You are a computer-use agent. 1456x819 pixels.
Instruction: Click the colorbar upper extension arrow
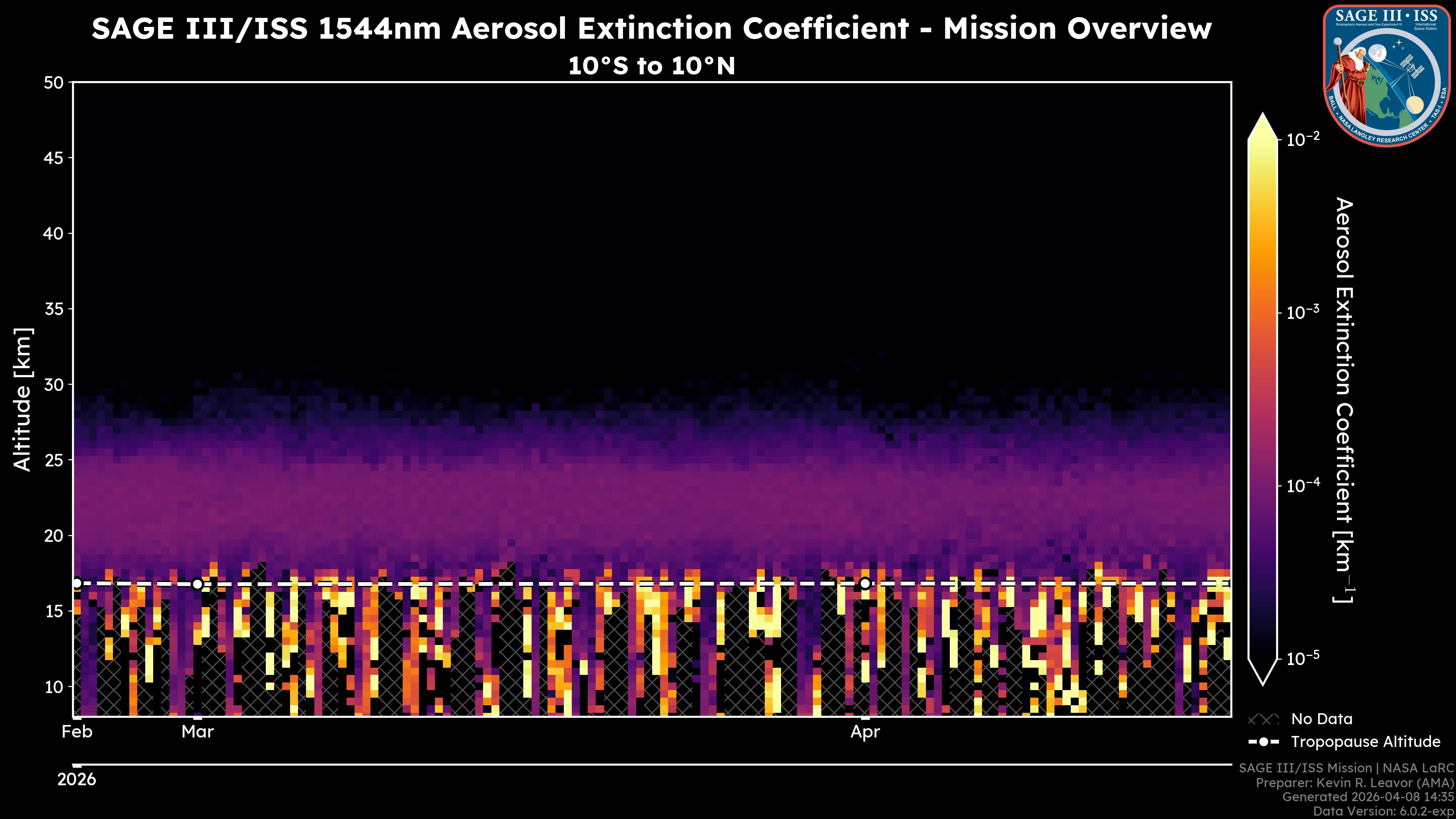[x=1263, y=127]
